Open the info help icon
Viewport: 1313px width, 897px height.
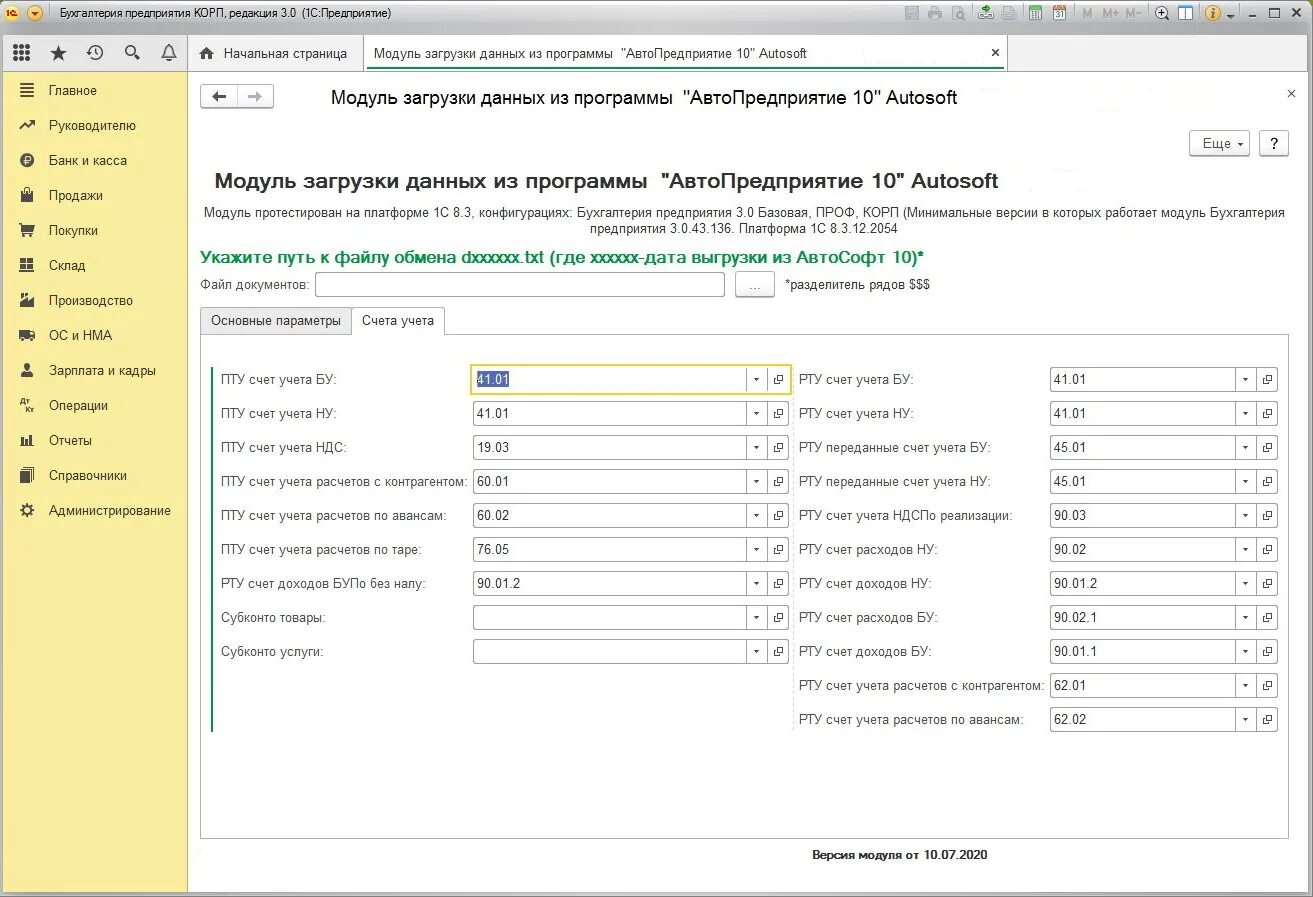pyautogui.click(x=1213, y=13)
